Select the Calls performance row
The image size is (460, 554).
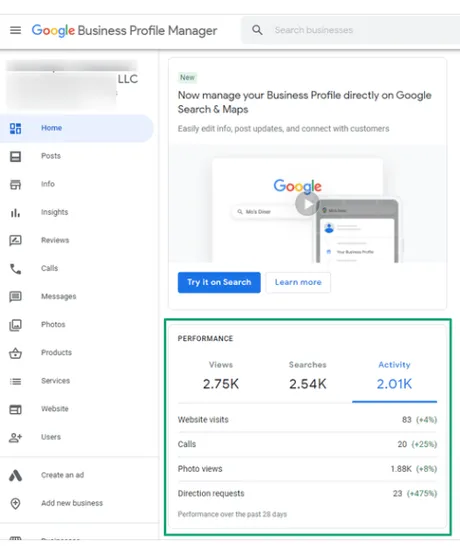pyautogui.click(x=307, y=444)
